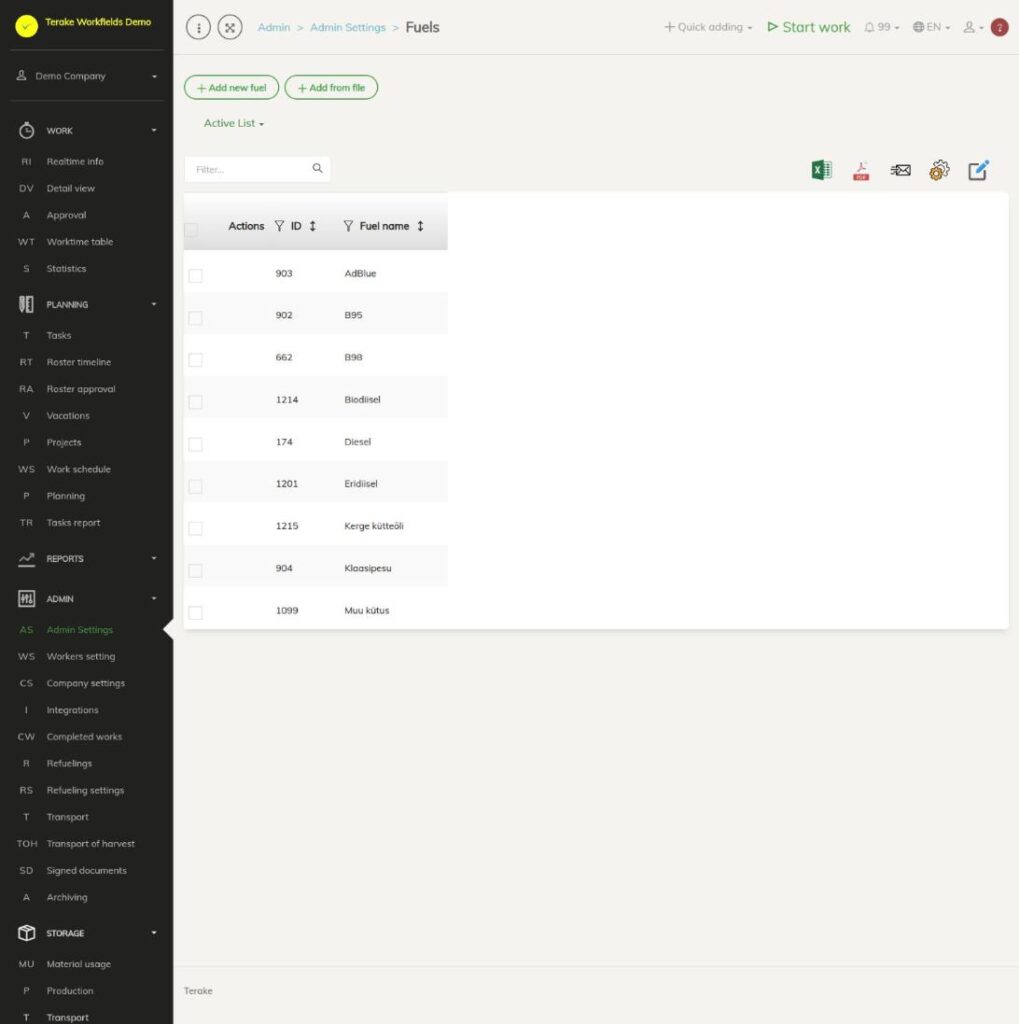Expand the Quick adding dropdown
This screenshot has width=1019, height=1024.
(x=708, y=27)
